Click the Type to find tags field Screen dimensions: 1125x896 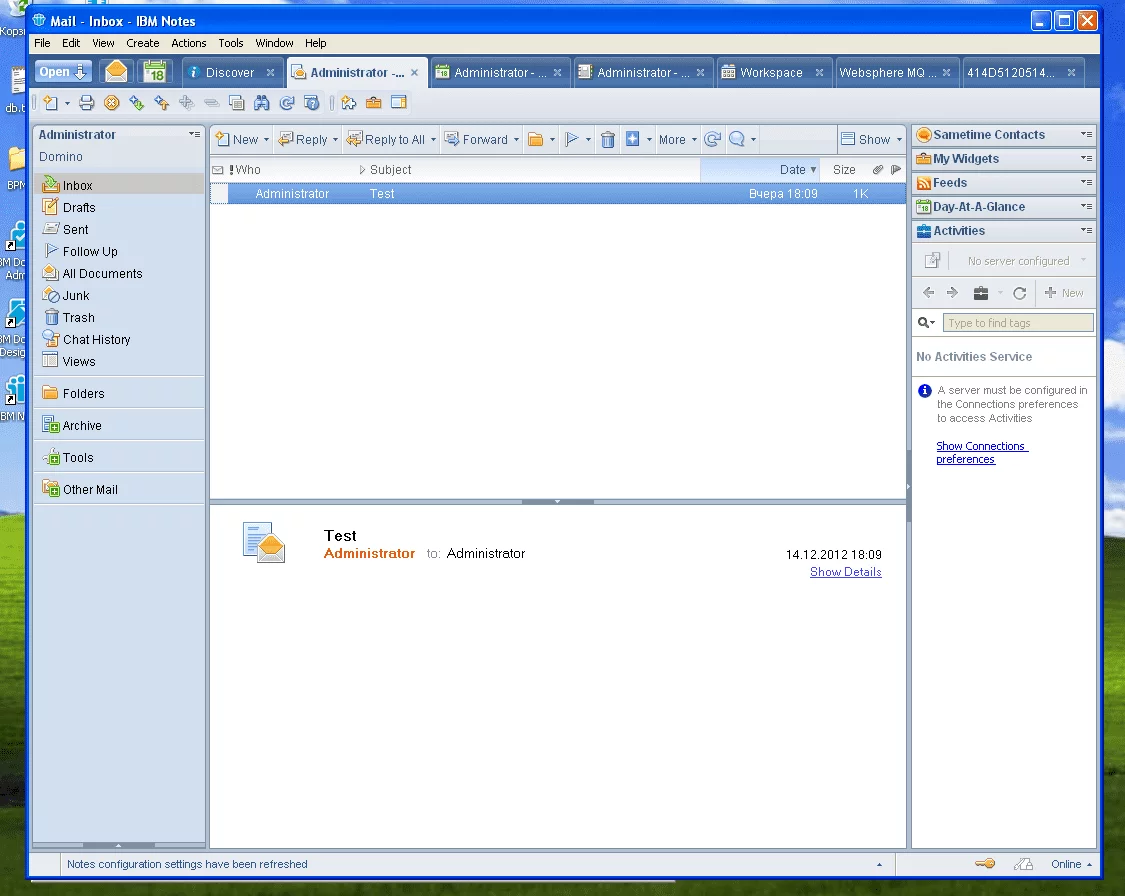point(1017,323)
